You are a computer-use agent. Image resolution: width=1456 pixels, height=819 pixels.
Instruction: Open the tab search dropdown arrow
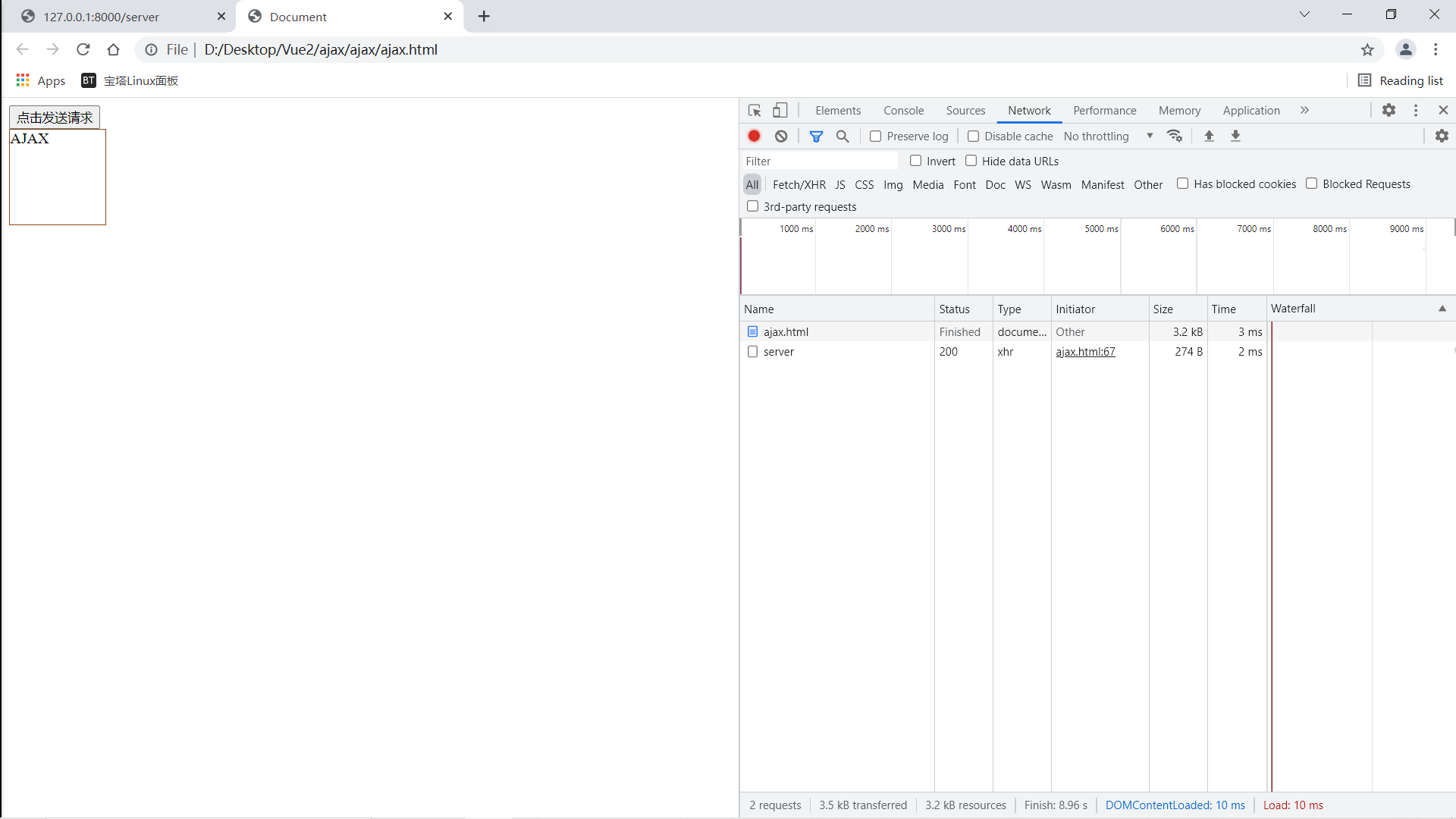[1304, 14]
